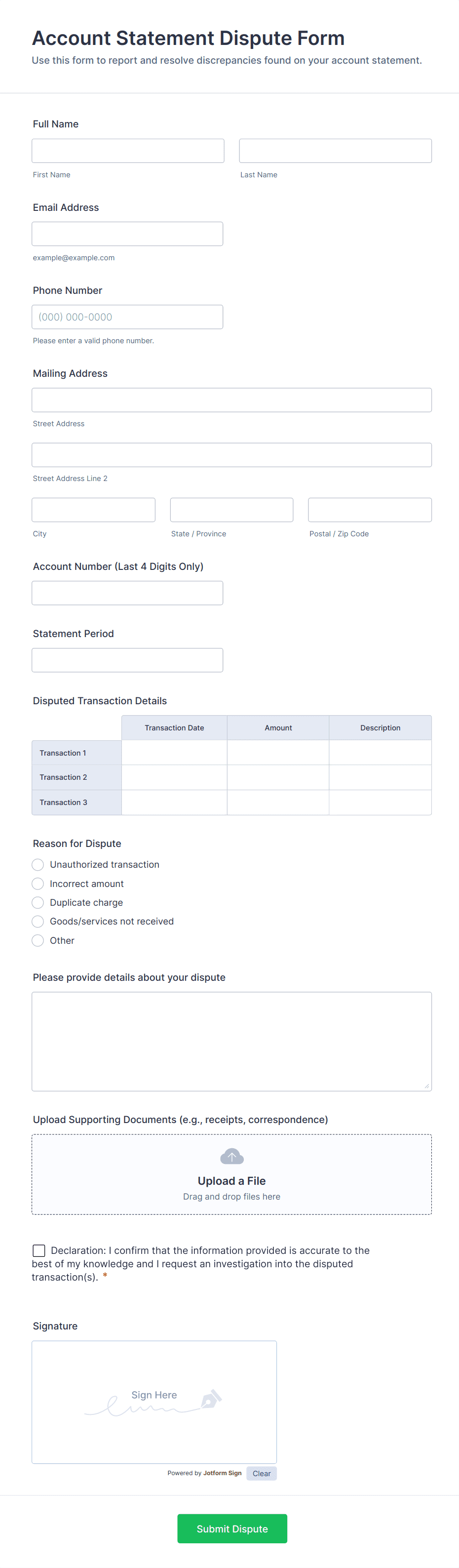This screenshot has width=459, height=1568.
Task: Focus the First Name input
Action: pos(128,151)
